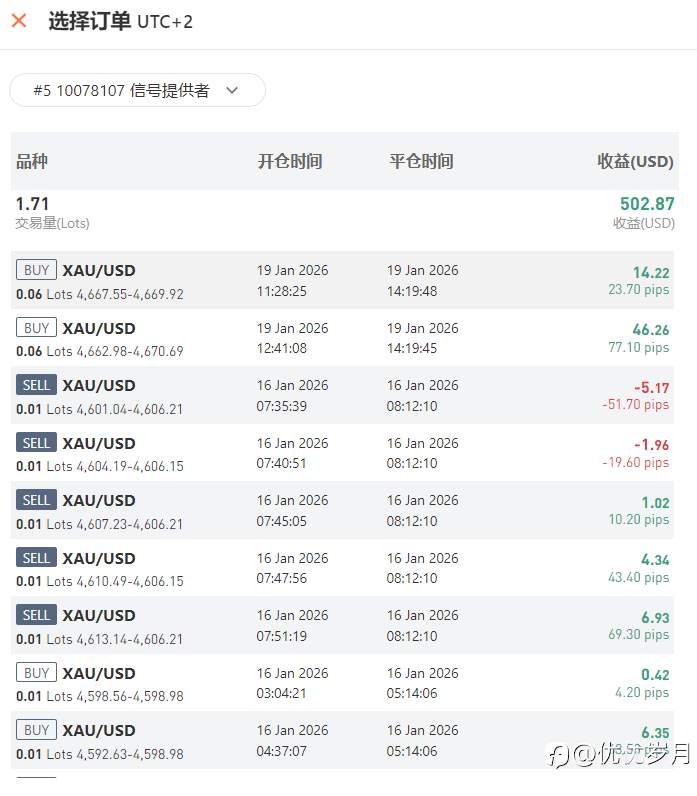697x796 pixels.
Task: Click SELL badge of 07:35:39 order
Action: click(x=36, y=385)
